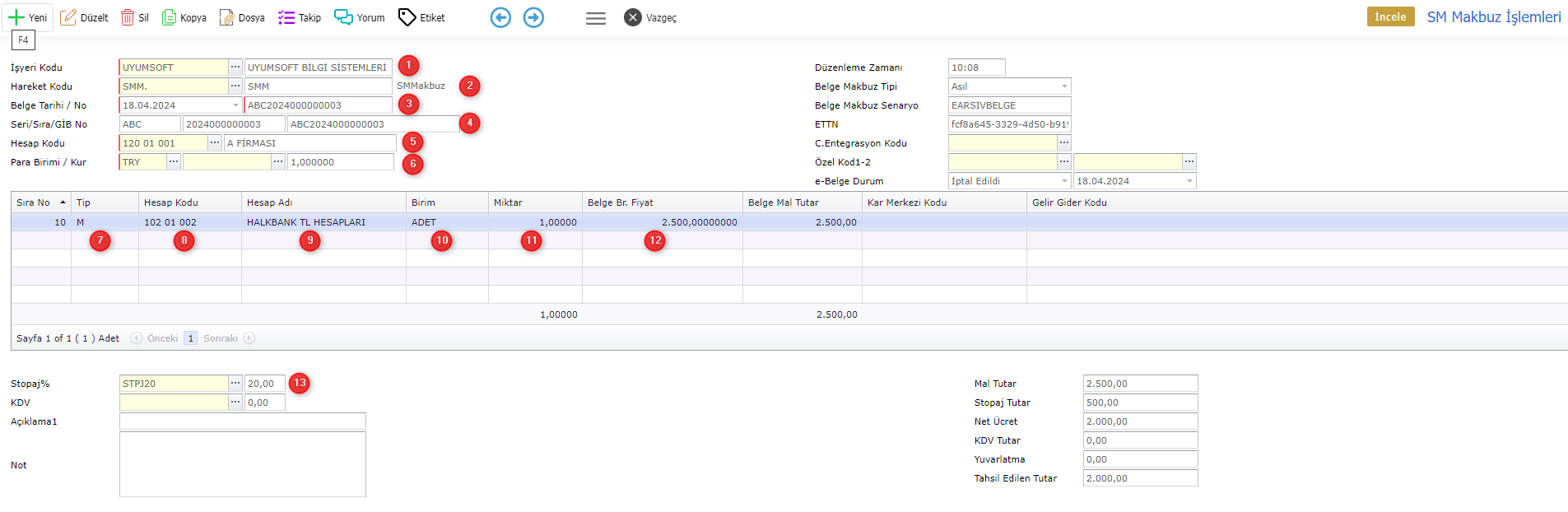
Task: Click the F4 shortcut button
Action: click(x=23, y=40)
